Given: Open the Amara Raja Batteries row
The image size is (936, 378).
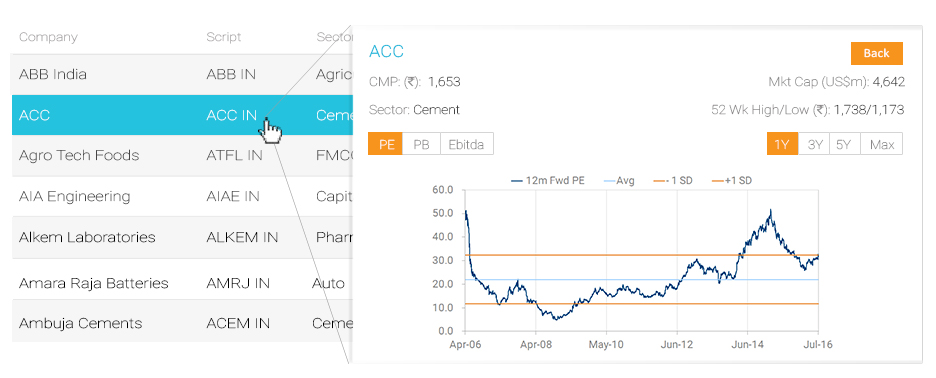Looking at the screenshot, I should click(x=182, y=282).
